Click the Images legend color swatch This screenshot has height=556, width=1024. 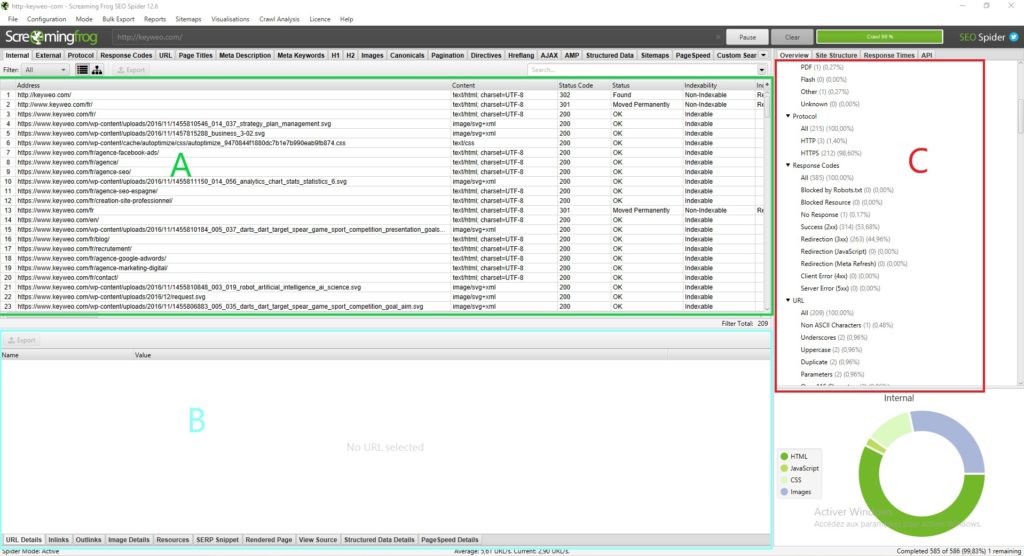784,492
